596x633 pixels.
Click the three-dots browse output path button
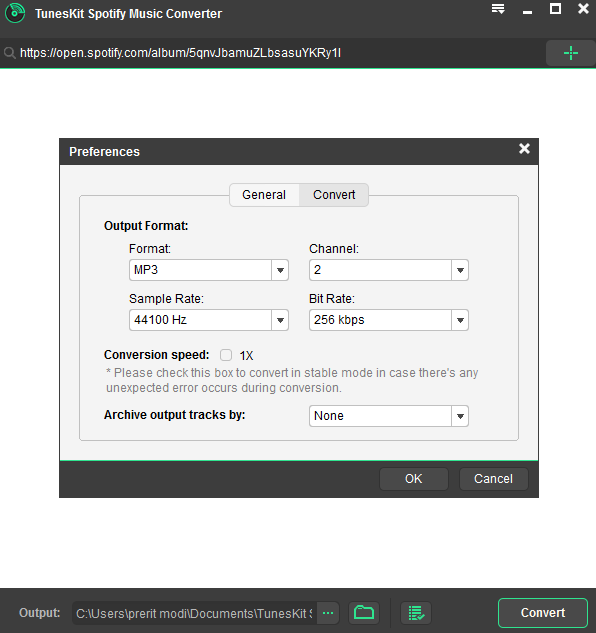[328, 613]
